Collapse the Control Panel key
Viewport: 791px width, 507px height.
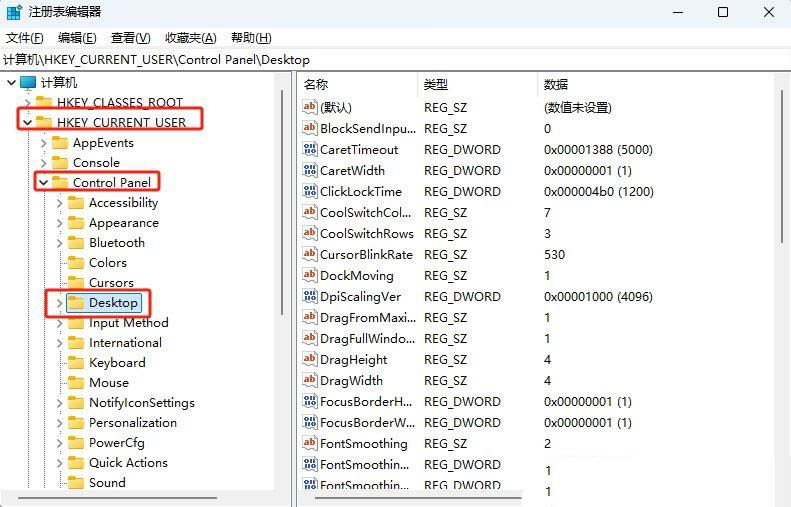(x=43, y=182)
